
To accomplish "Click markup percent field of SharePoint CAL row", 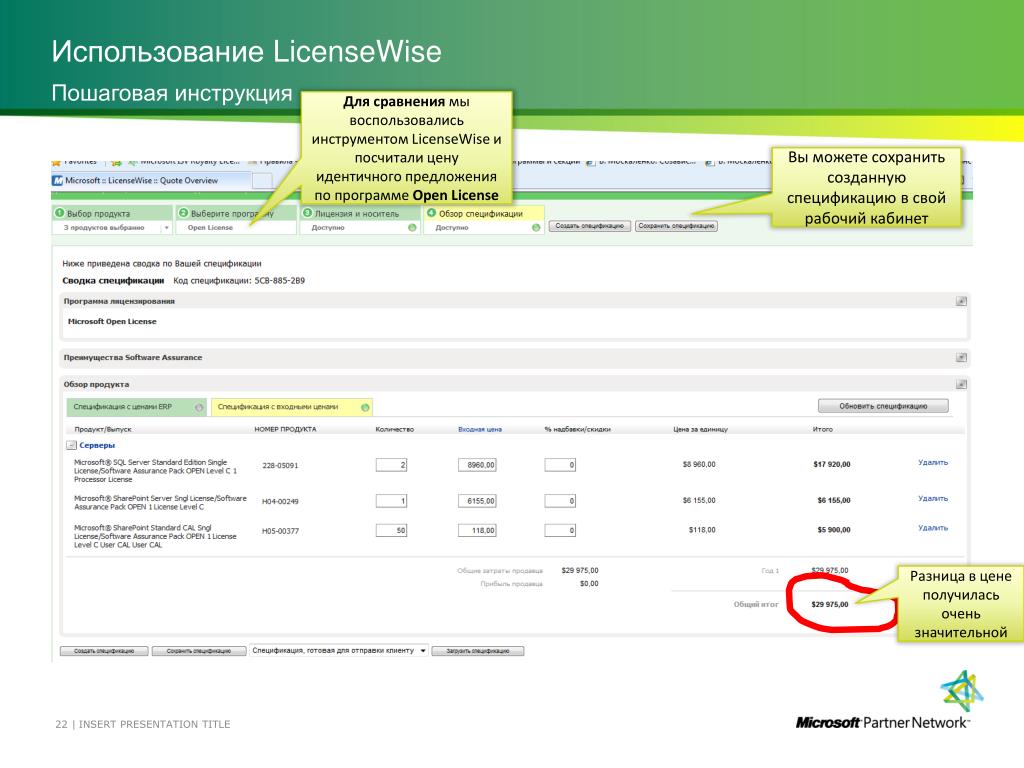I will pos(560,530).
